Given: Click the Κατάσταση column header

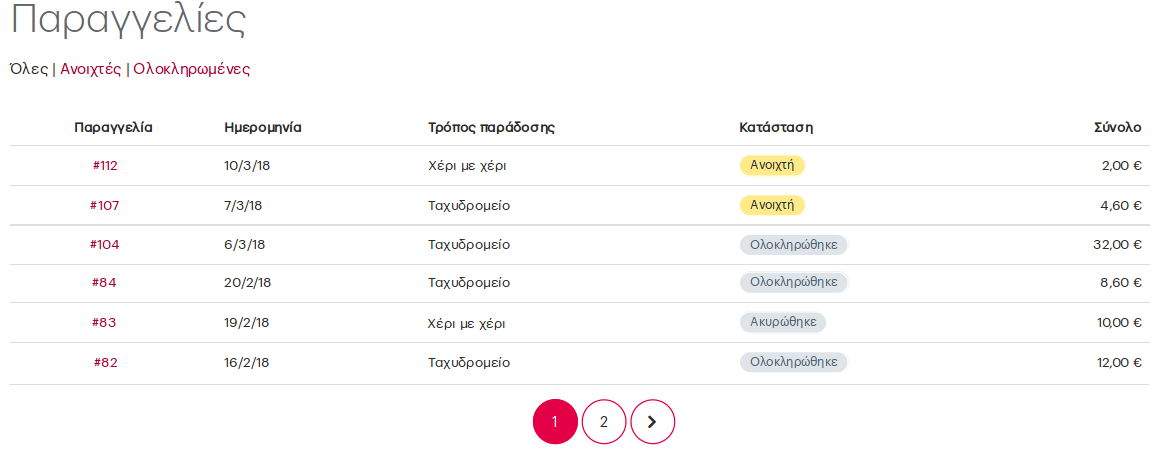Looking at the screenshot, I should point(776,127).
